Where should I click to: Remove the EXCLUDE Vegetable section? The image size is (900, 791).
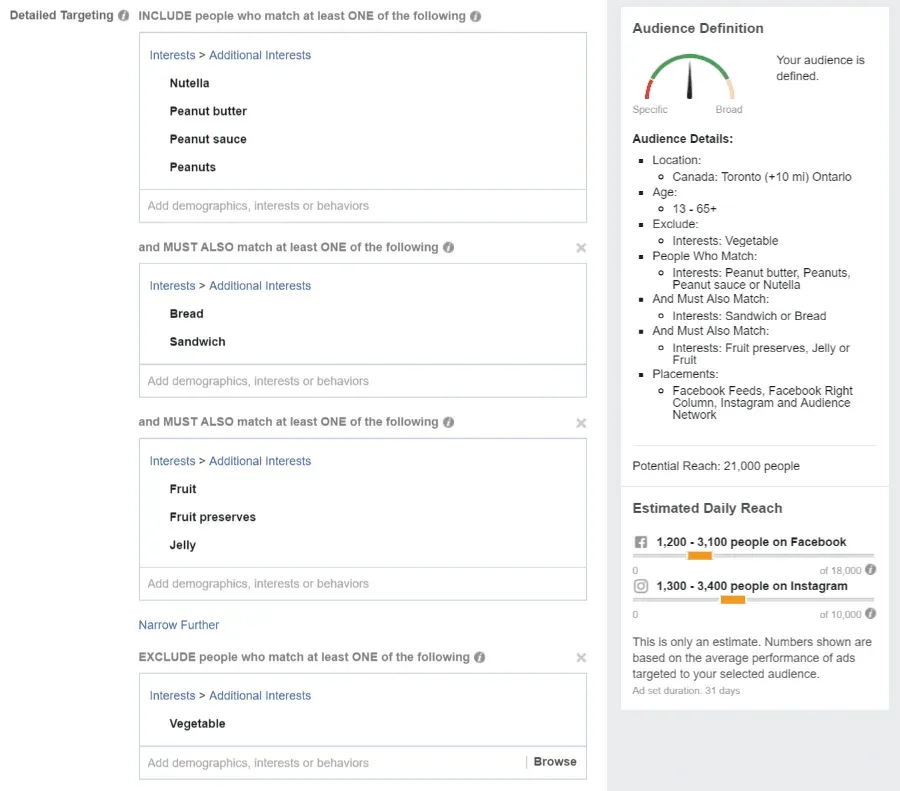[580, 658]
